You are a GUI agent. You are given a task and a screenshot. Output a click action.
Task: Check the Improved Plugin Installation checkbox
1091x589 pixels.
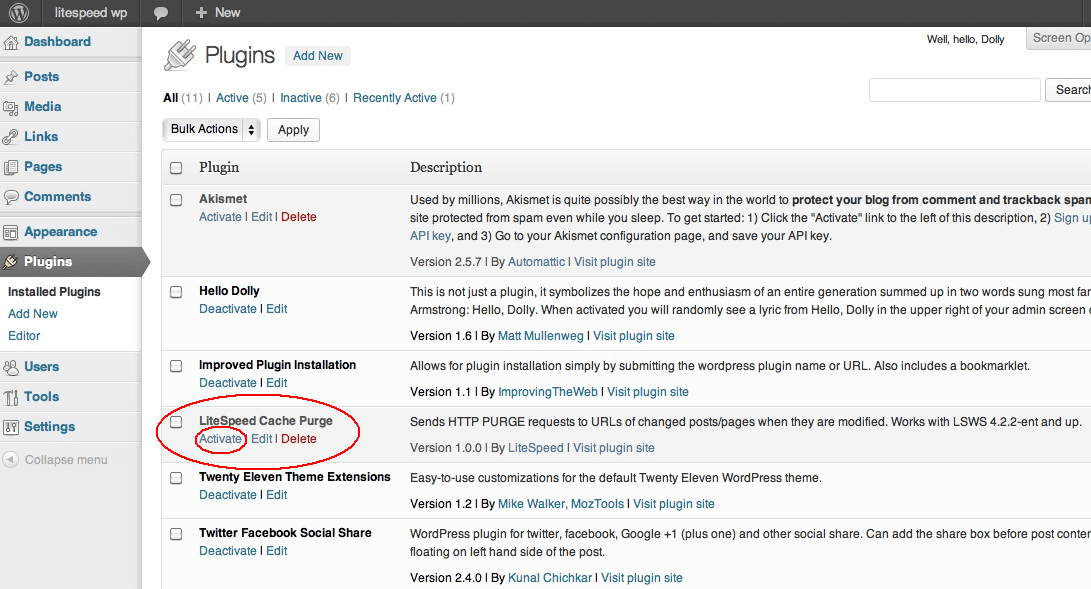(x=176, y=366)
